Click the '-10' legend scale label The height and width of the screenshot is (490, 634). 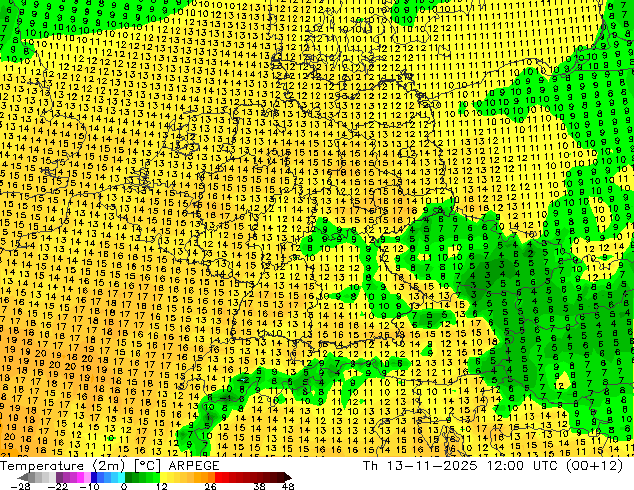tap(89, 486)
